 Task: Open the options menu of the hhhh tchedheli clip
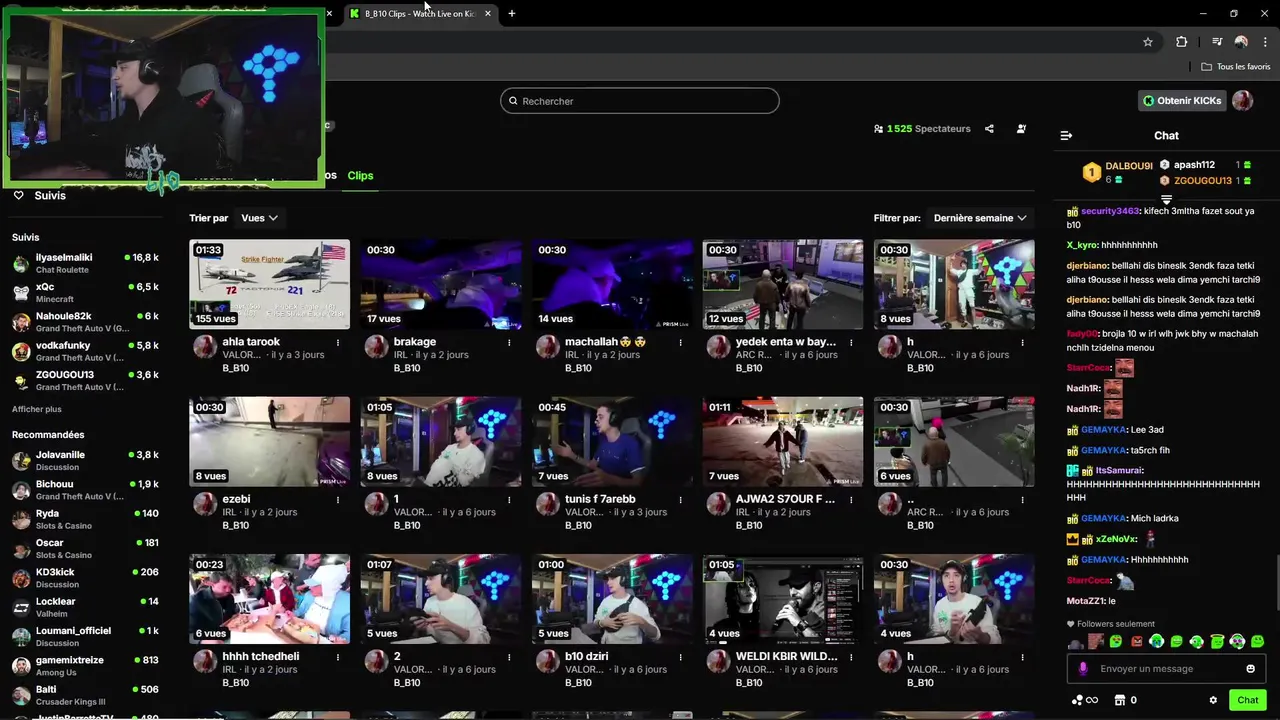[x=338, y=657]
